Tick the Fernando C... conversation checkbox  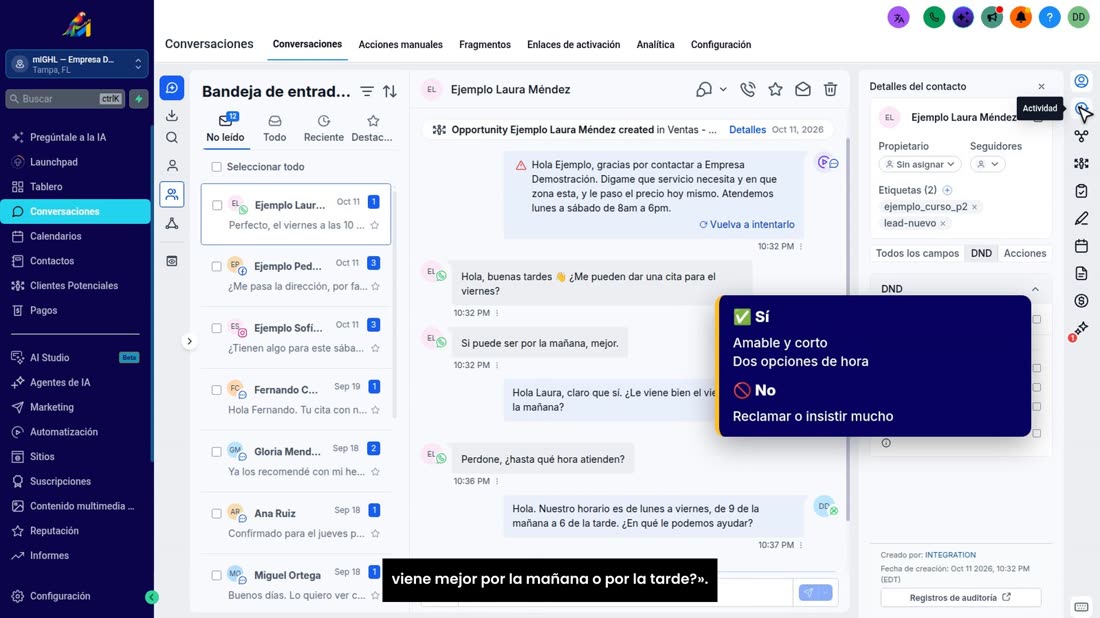click(x=217, y=390)
